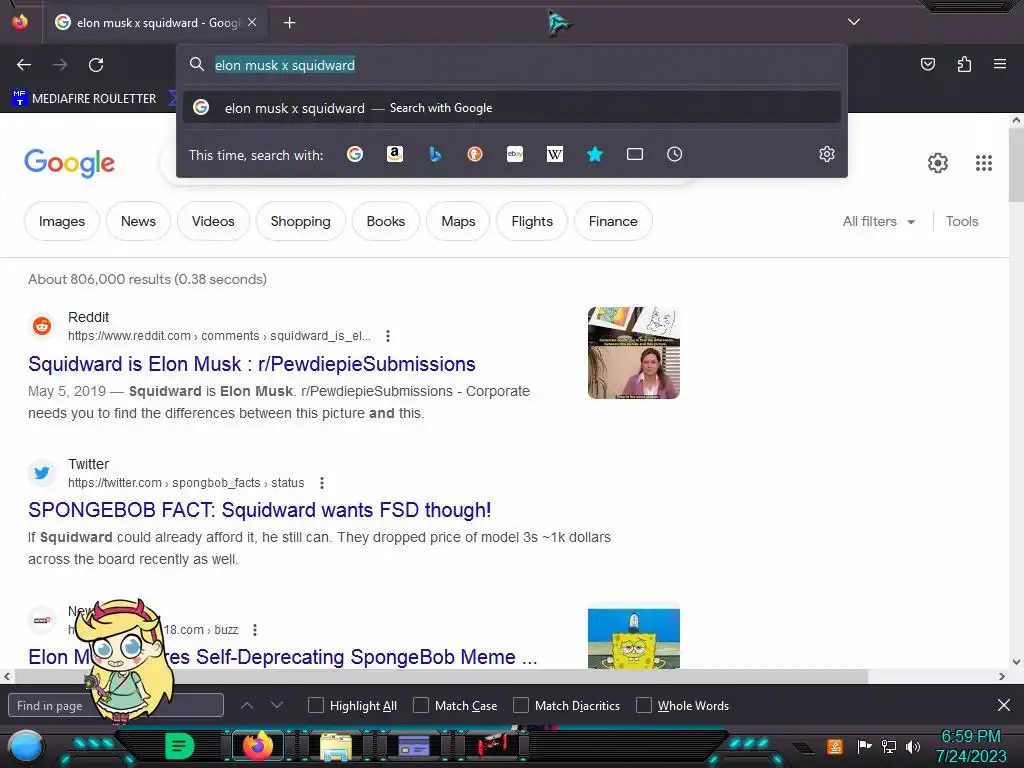The width and height of the screenshot is (1024, 768).
Task: Search this time with Google icon
Action: click(355, 154)
